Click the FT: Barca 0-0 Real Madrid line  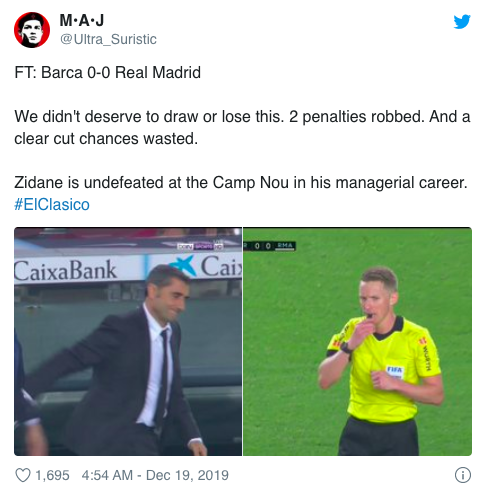tap(108, 72)
